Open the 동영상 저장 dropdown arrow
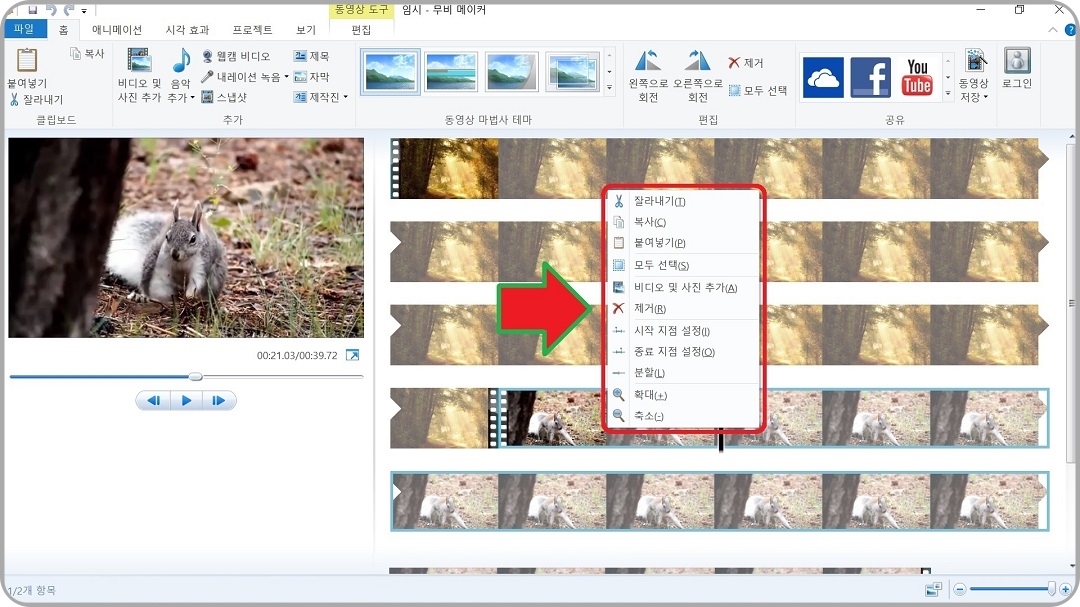Viewport: 1080px width, 607px height. tap(986, 97)
